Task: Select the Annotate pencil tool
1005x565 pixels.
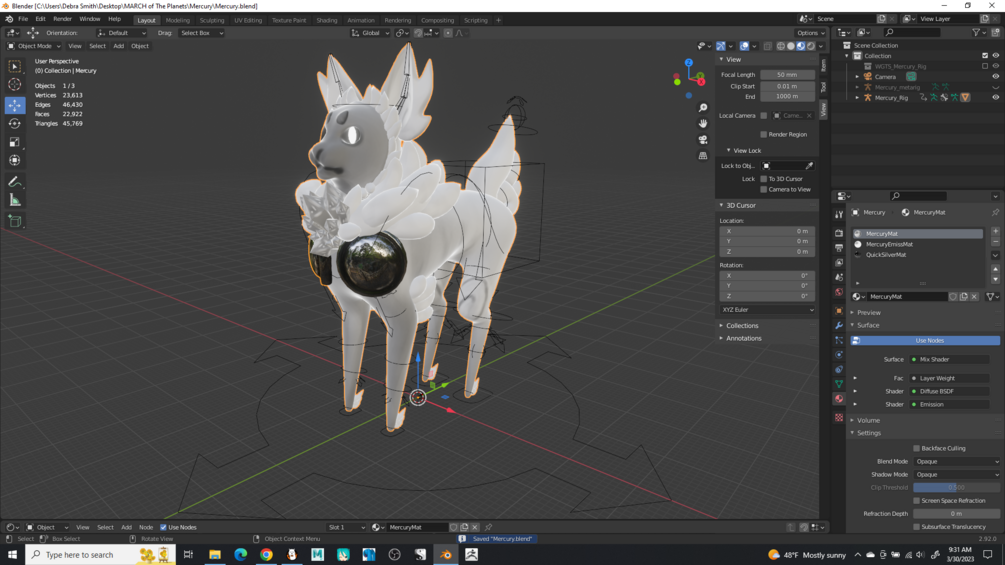Action: (x=15, y=183)
